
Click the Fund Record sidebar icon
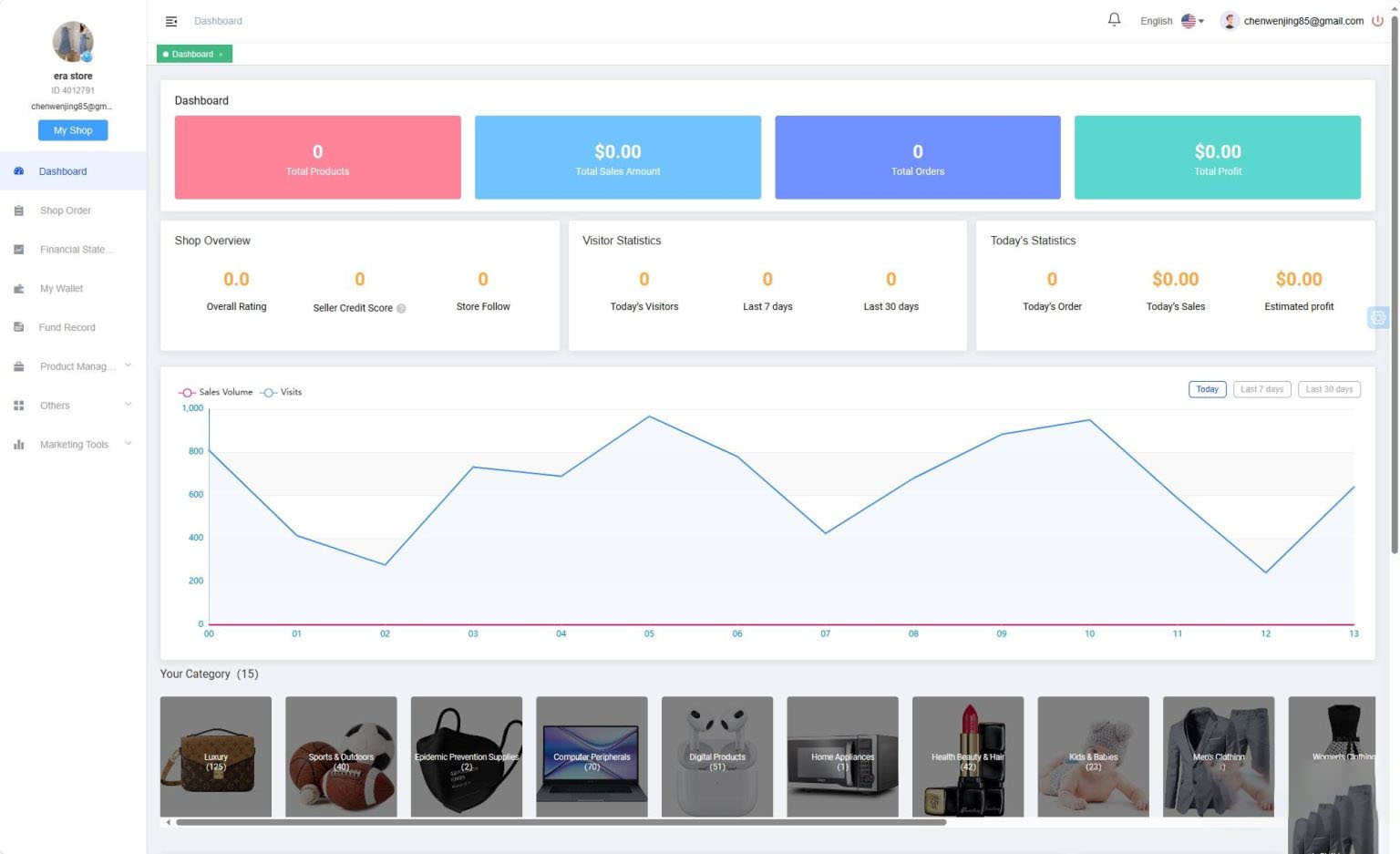click(19, 327)
